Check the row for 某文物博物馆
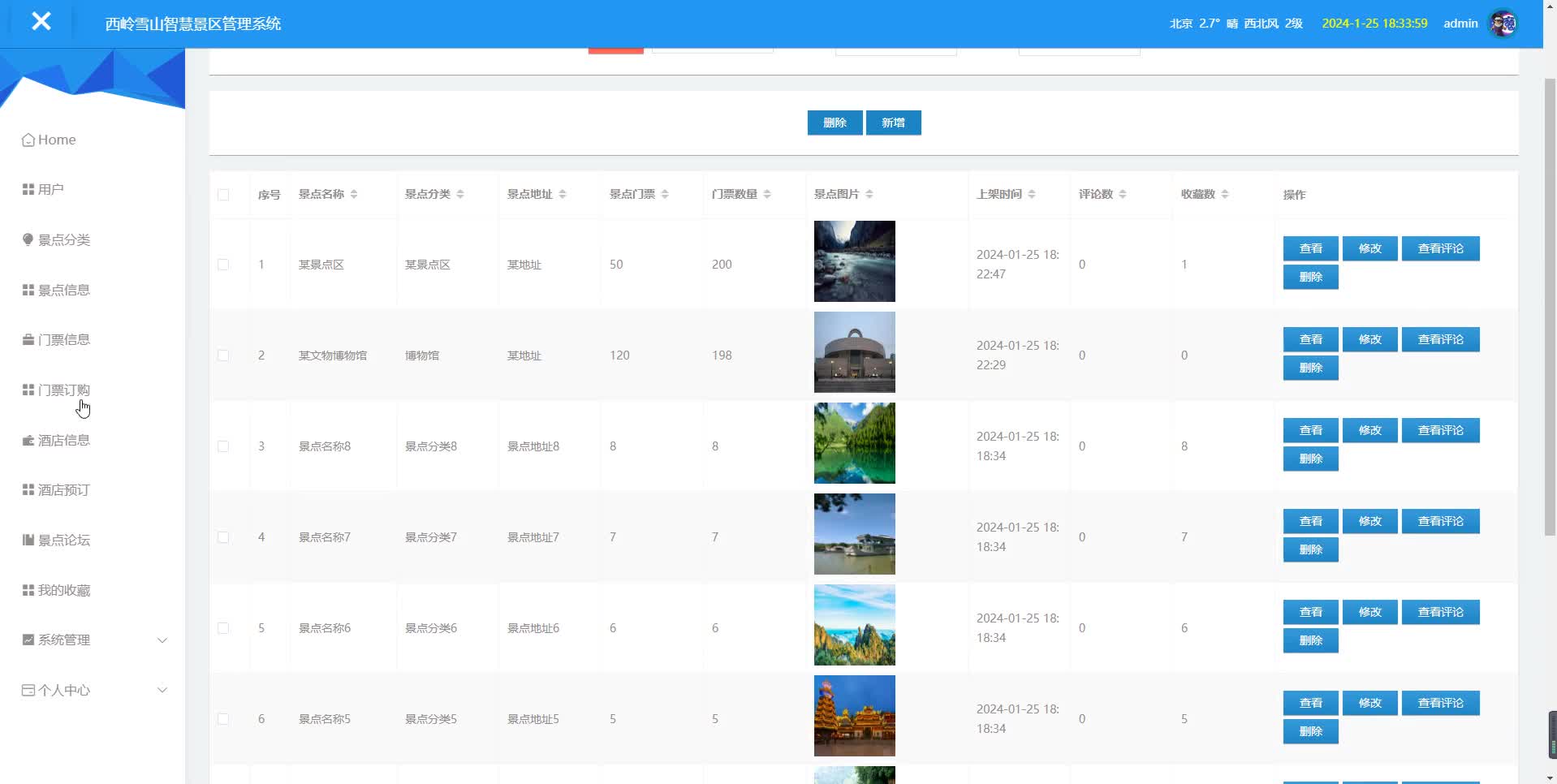Image resolution: width=1557 pixels, height=784 pixels. [x=223, y=355]
